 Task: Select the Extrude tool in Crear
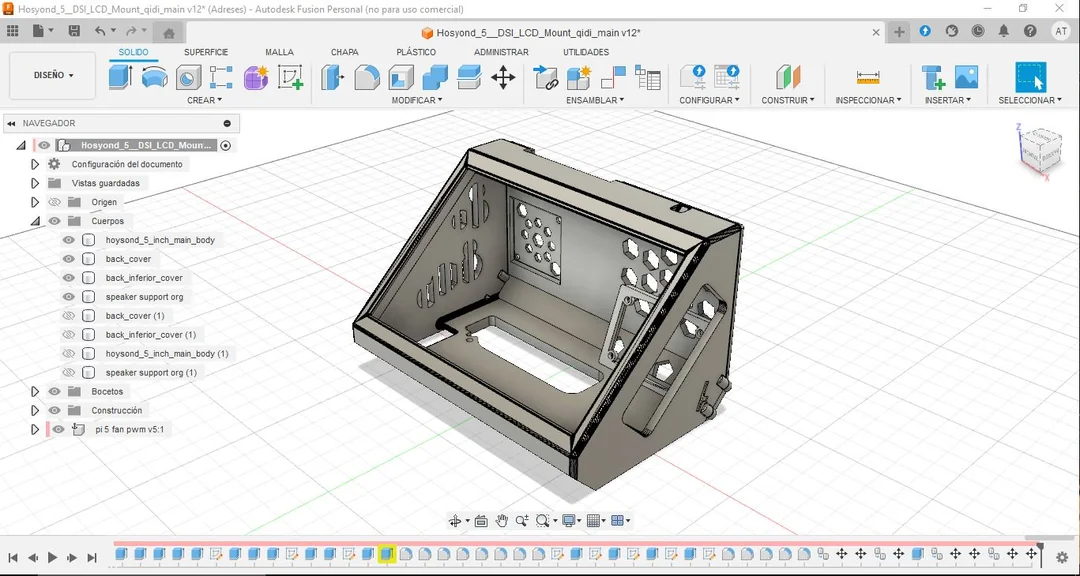(x=121, y=77)
